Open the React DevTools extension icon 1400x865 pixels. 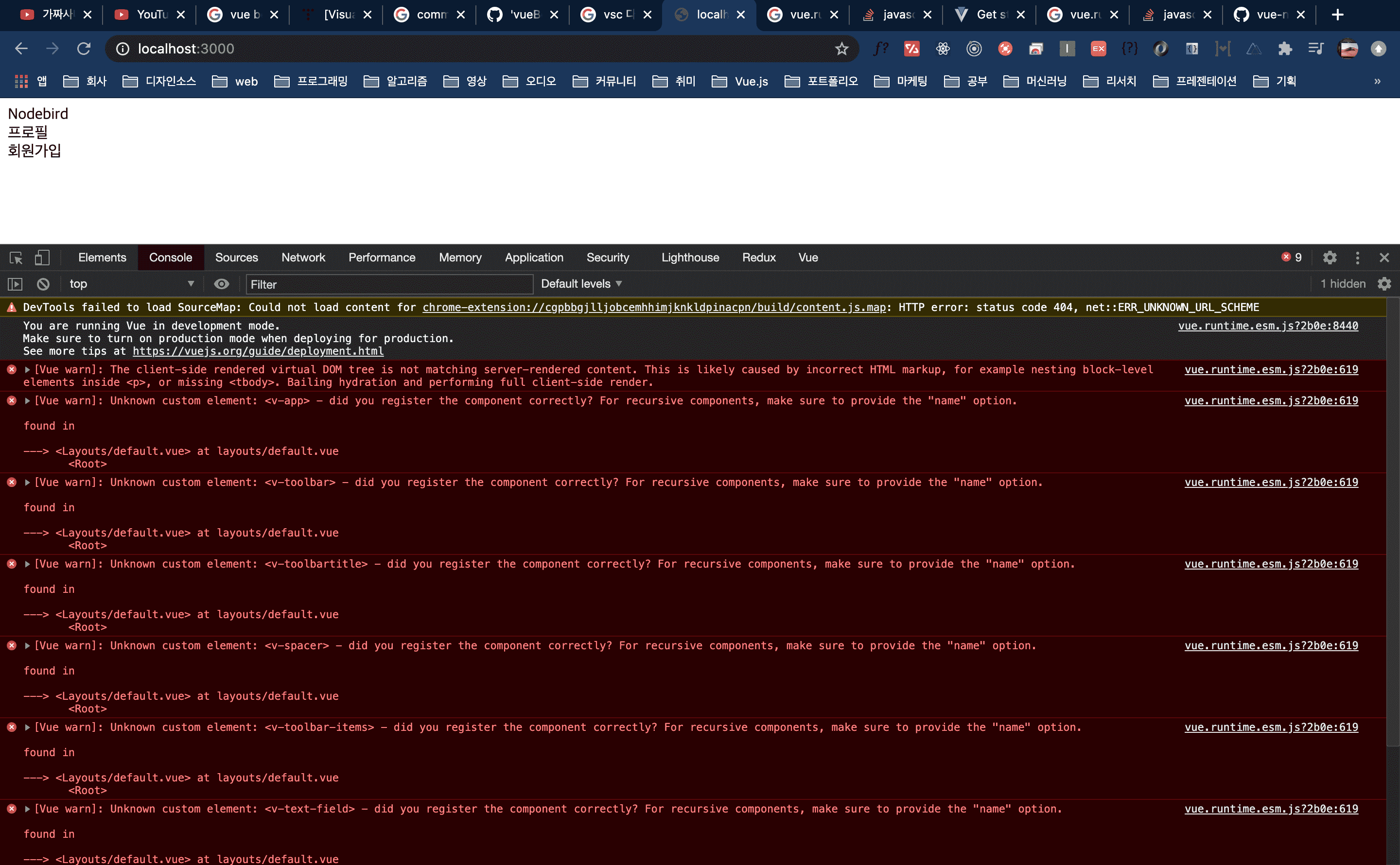[x=943, y=49]
